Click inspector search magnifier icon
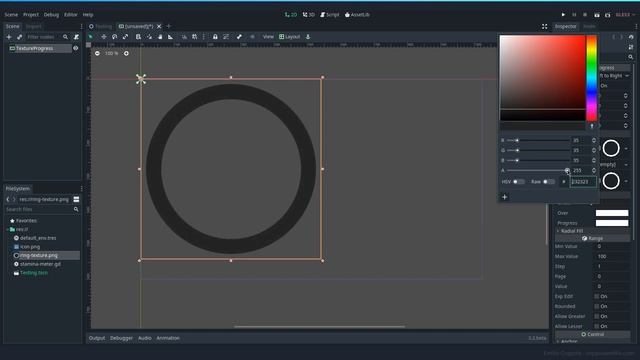The image size is (640, 360). [631, 57]
